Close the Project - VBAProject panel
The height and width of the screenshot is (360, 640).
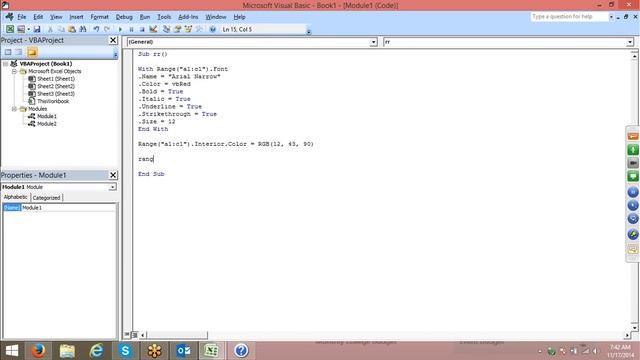coord(113,40)
